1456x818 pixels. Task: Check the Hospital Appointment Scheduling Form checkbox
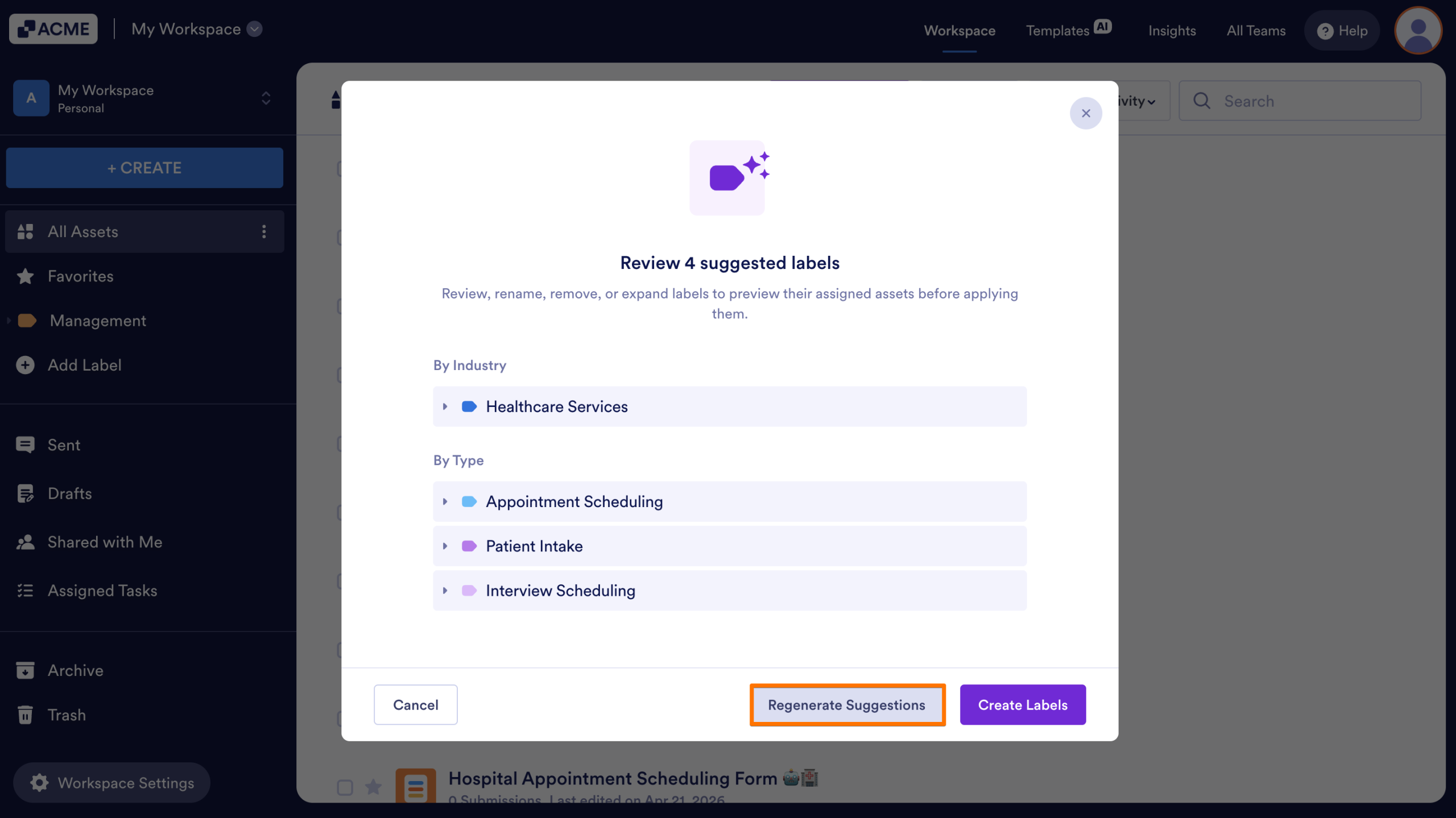345,787
